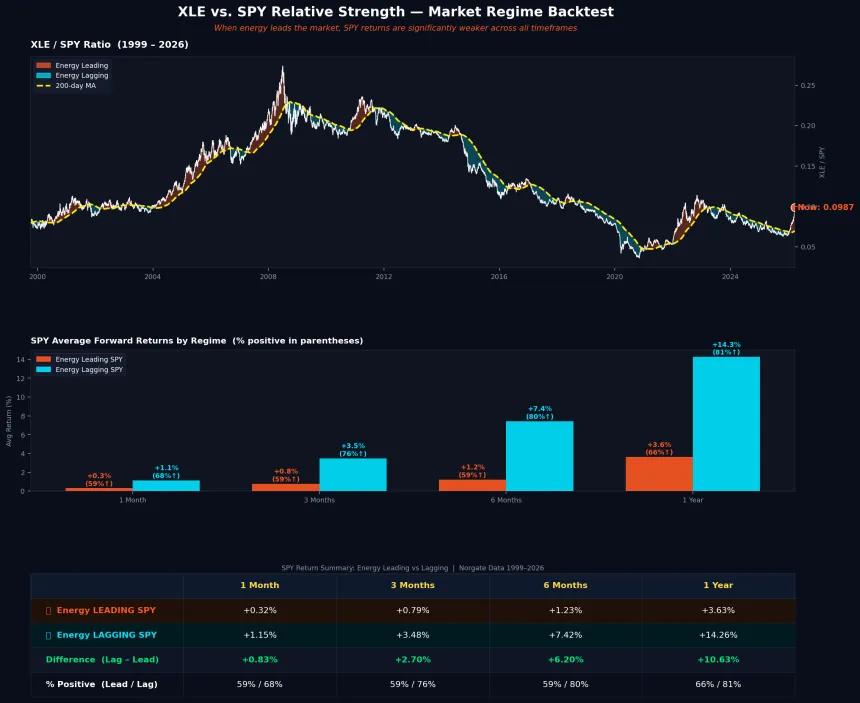Viewport: 860px width, 703px height.
Task: Click the '3 Months' label under the bar chart
Action: pyautogui.click(x=319, y=500)
